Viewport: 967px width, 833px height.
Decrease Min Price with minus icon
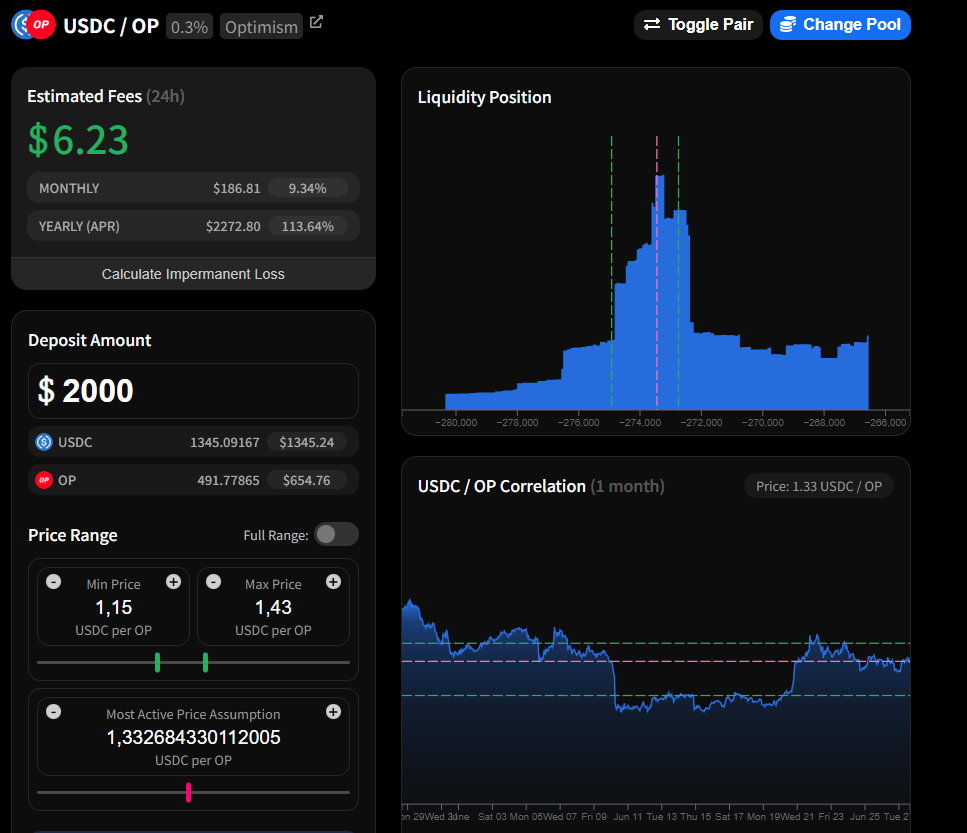pos(54,581)
